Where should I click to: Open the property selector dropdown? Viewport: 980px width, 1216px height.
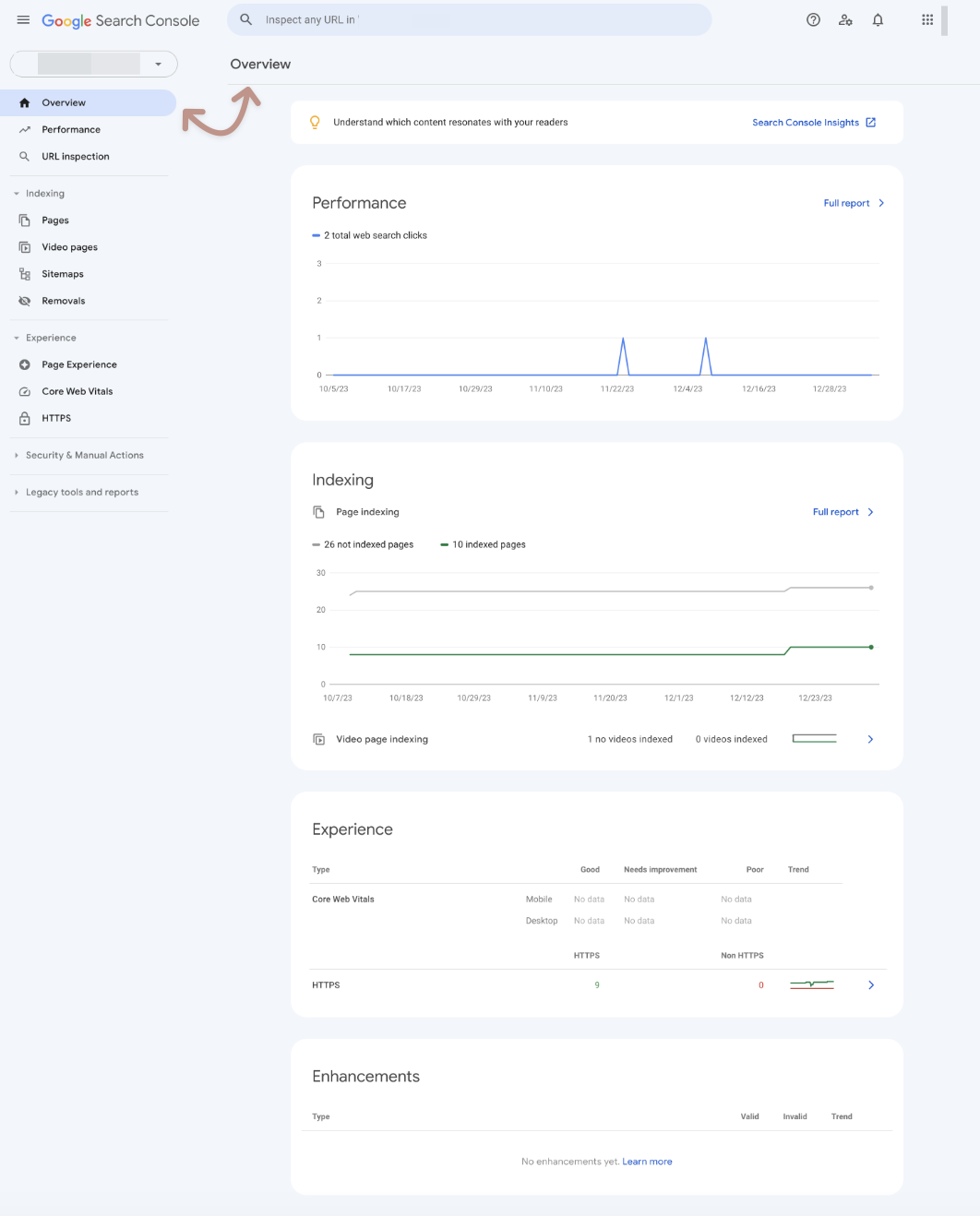point(93,64)
